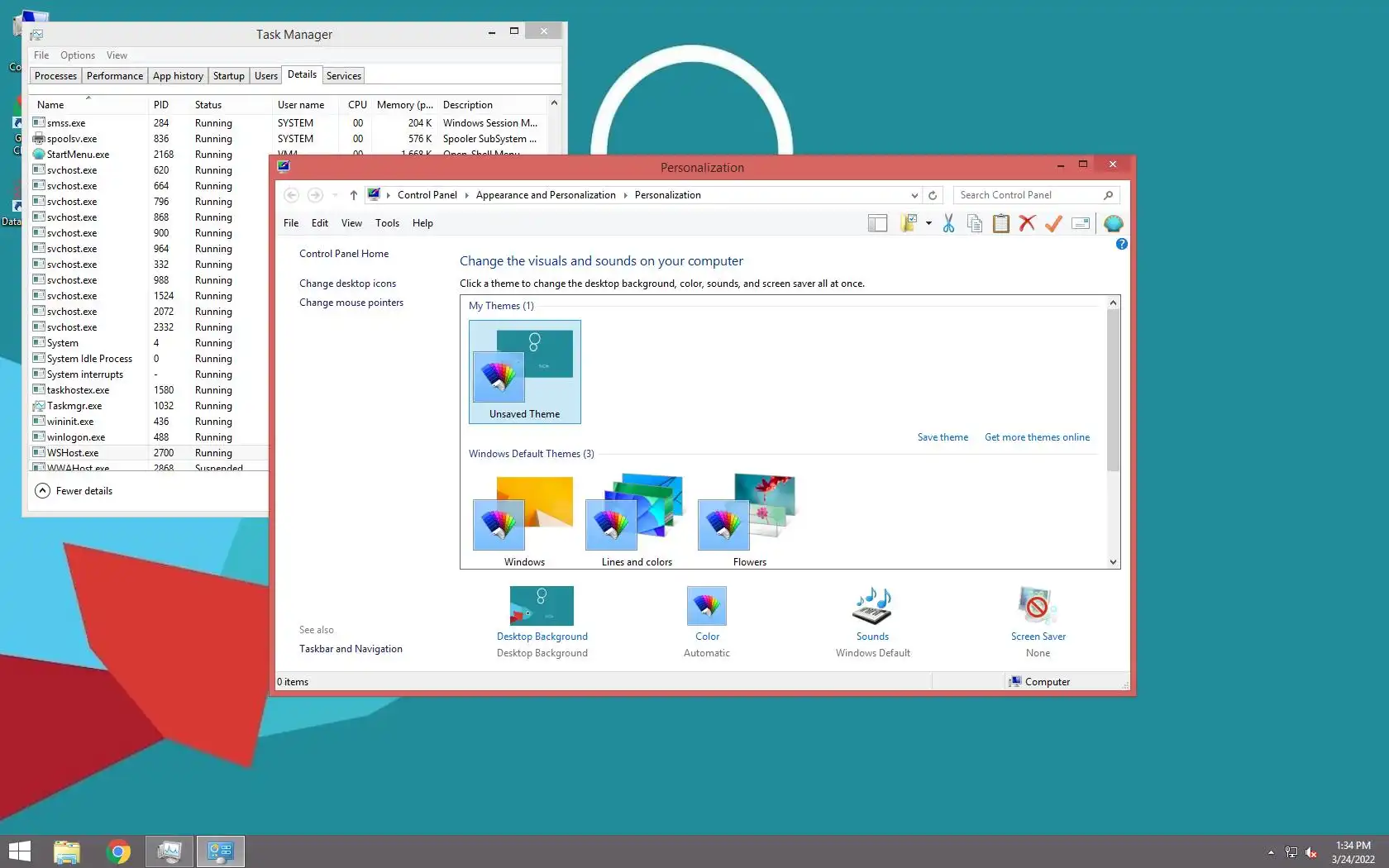1389x868 pixels.
Task: Open the Classic Shell settings shell icon
Action: [1114, 223]
